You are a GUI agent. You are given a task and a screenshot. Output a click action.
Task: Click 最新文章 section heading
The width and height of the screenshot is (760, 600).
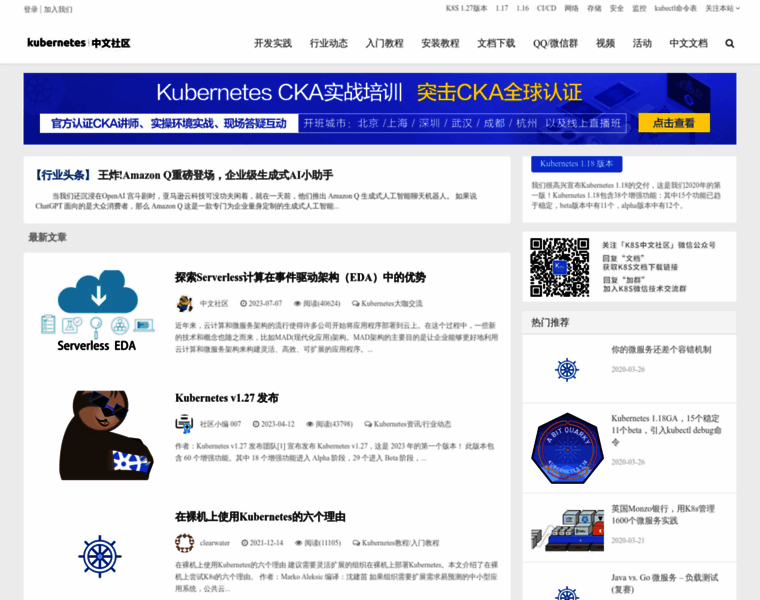point(47,237)
